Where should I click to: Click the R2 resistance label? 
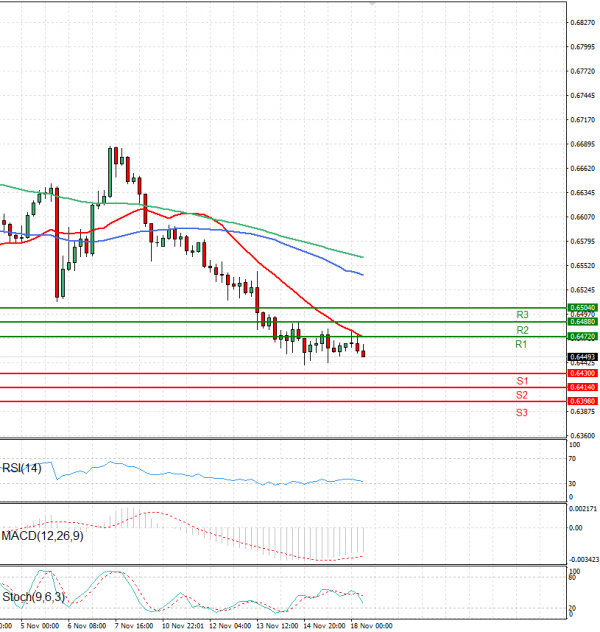coord(522,330)
